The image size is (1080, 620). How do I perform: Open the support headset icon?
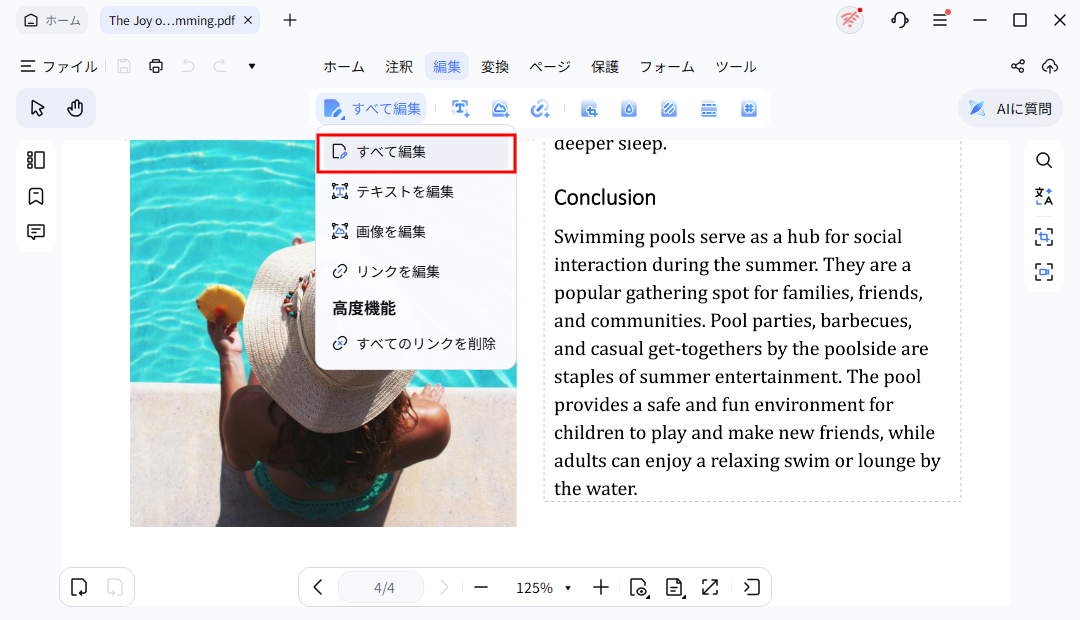pyautogui.click(x=900, y=20)
